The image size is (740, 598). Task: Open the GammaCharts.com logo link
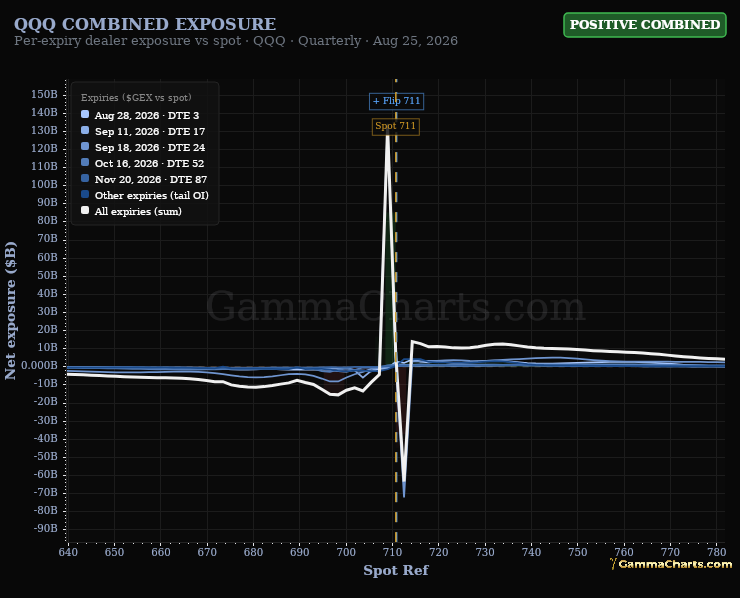(x=671, y=564)
